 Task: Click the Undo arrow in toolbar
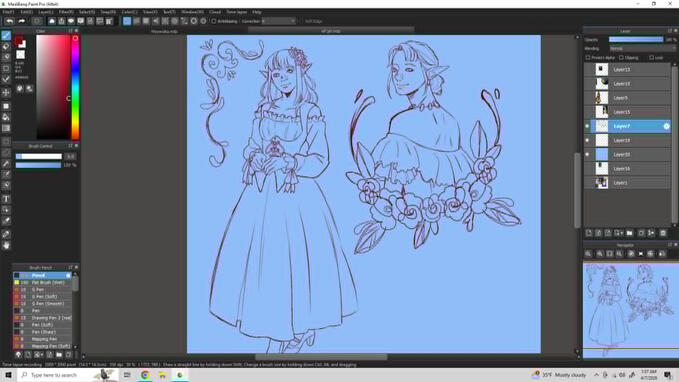(10, 21)
